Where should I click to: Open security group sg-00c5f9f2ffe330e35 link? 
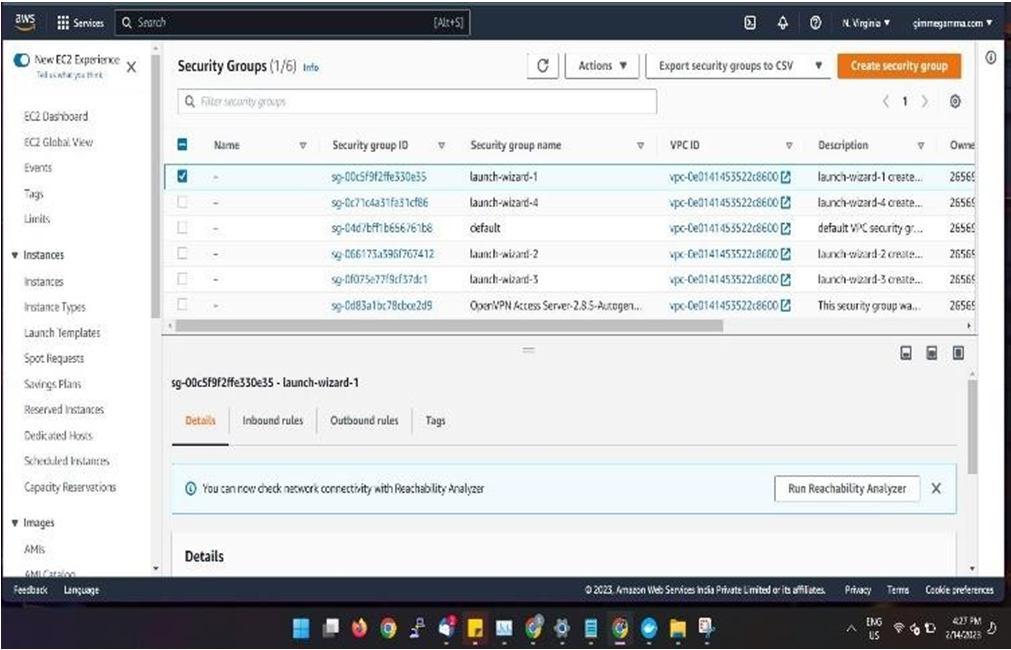click(378, 177)
